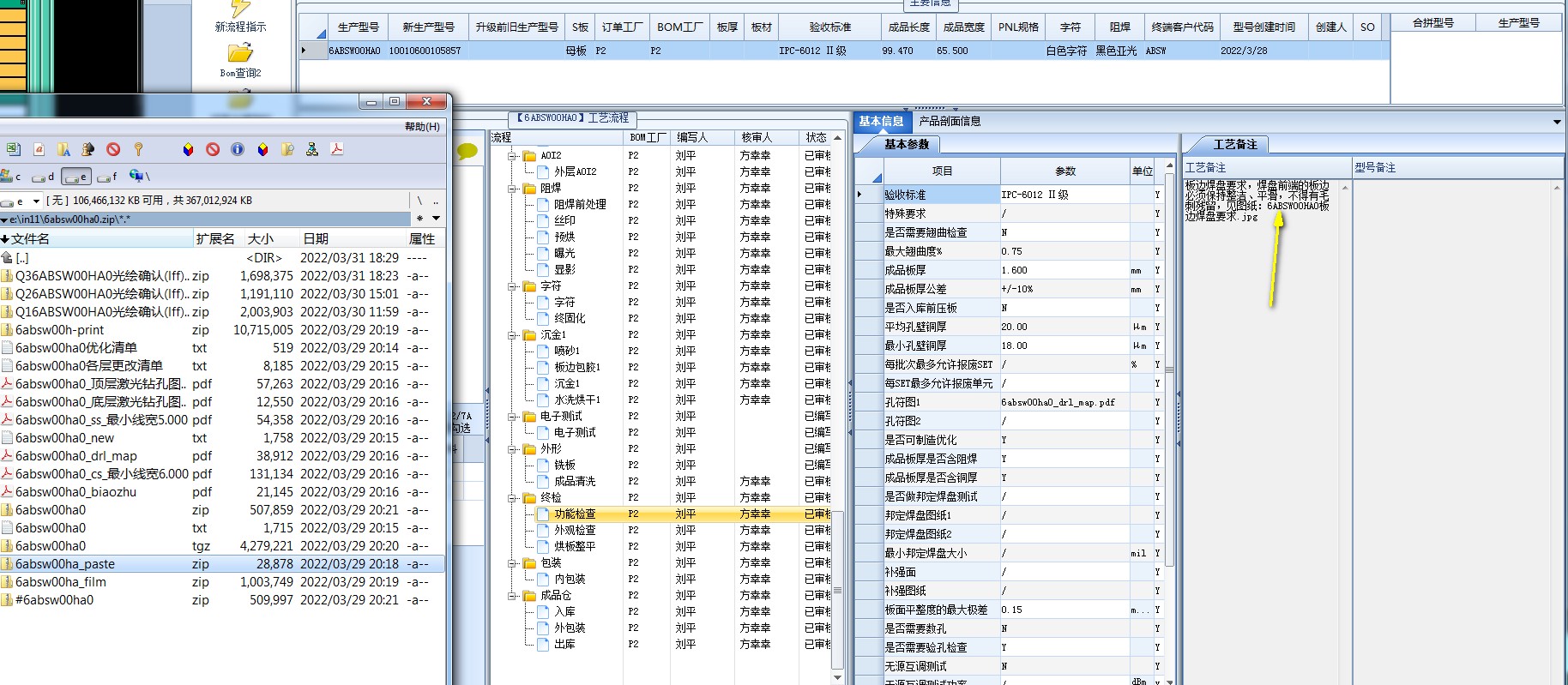
Task: Click the folder search magnifier icon
Action: 287,149
